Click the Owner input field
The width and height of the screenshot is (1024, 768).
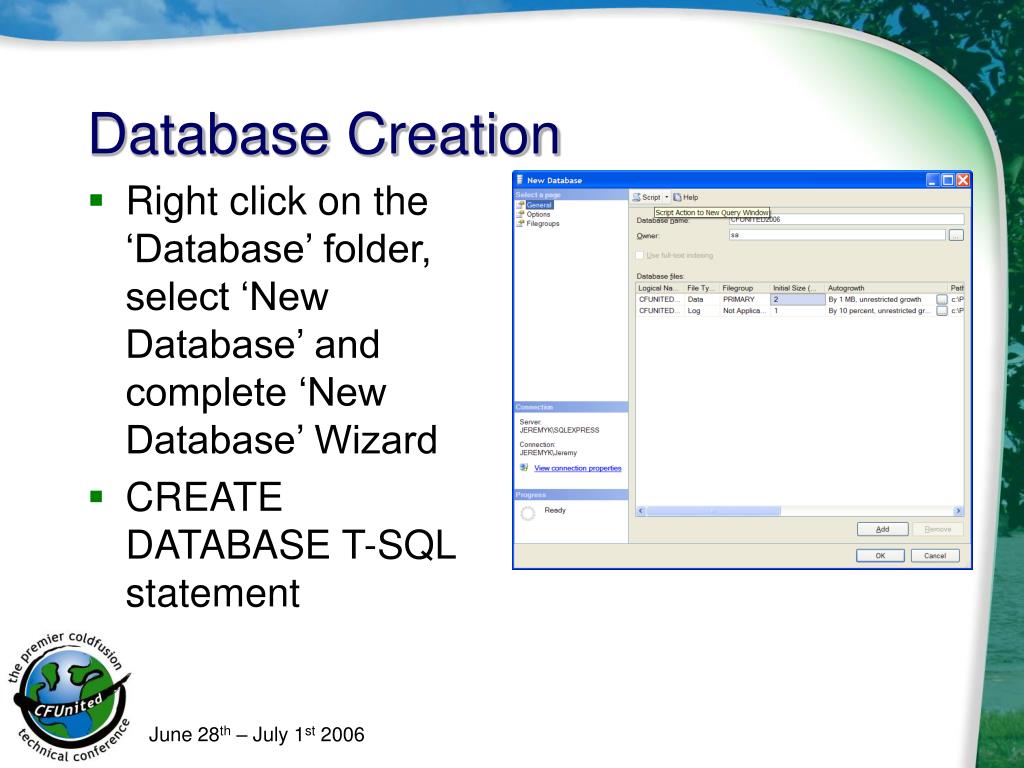pos(837,235)
